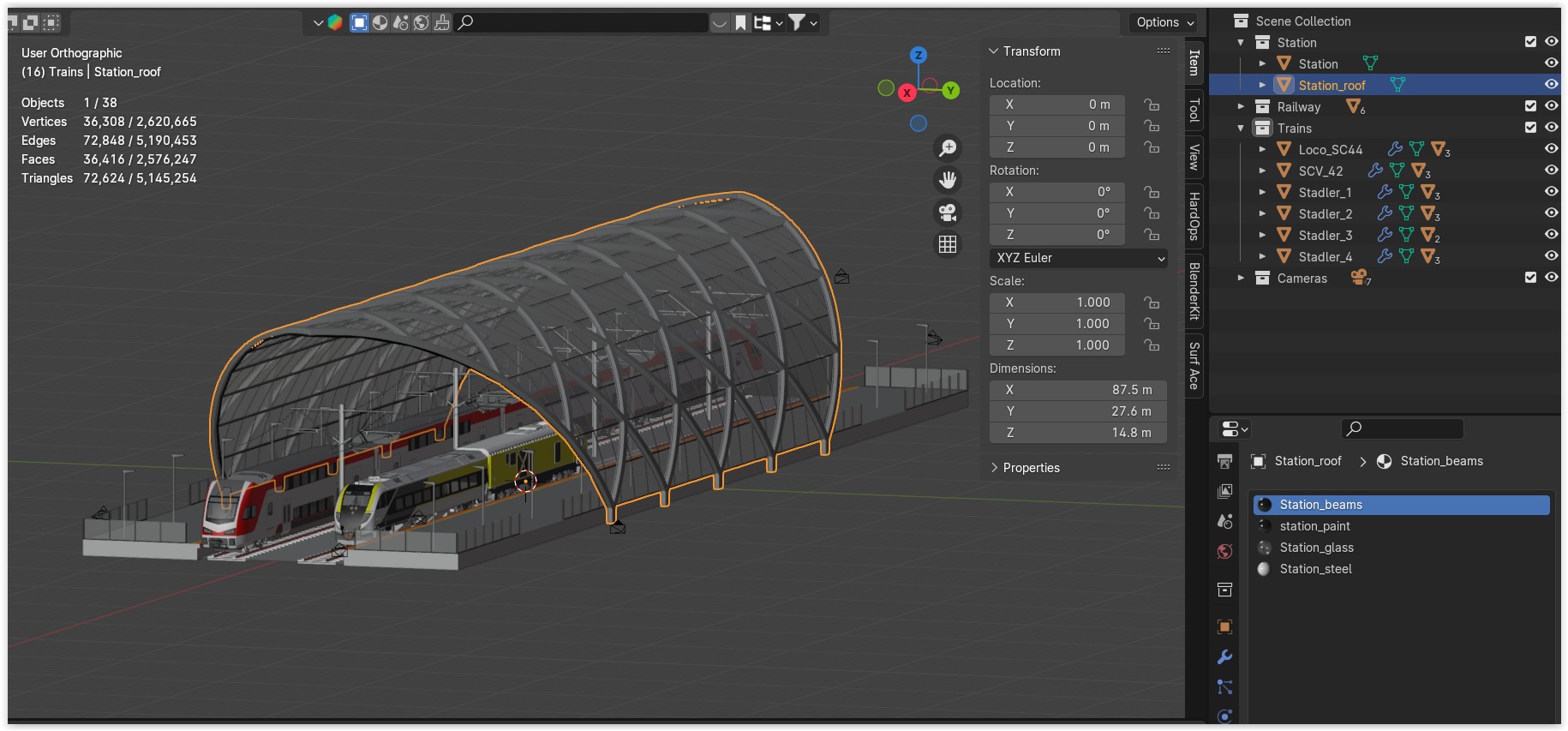The image size is (1568, 731).
Task: Hide Loco_SC44 using its eye icon
Action: pos(1551,149)
